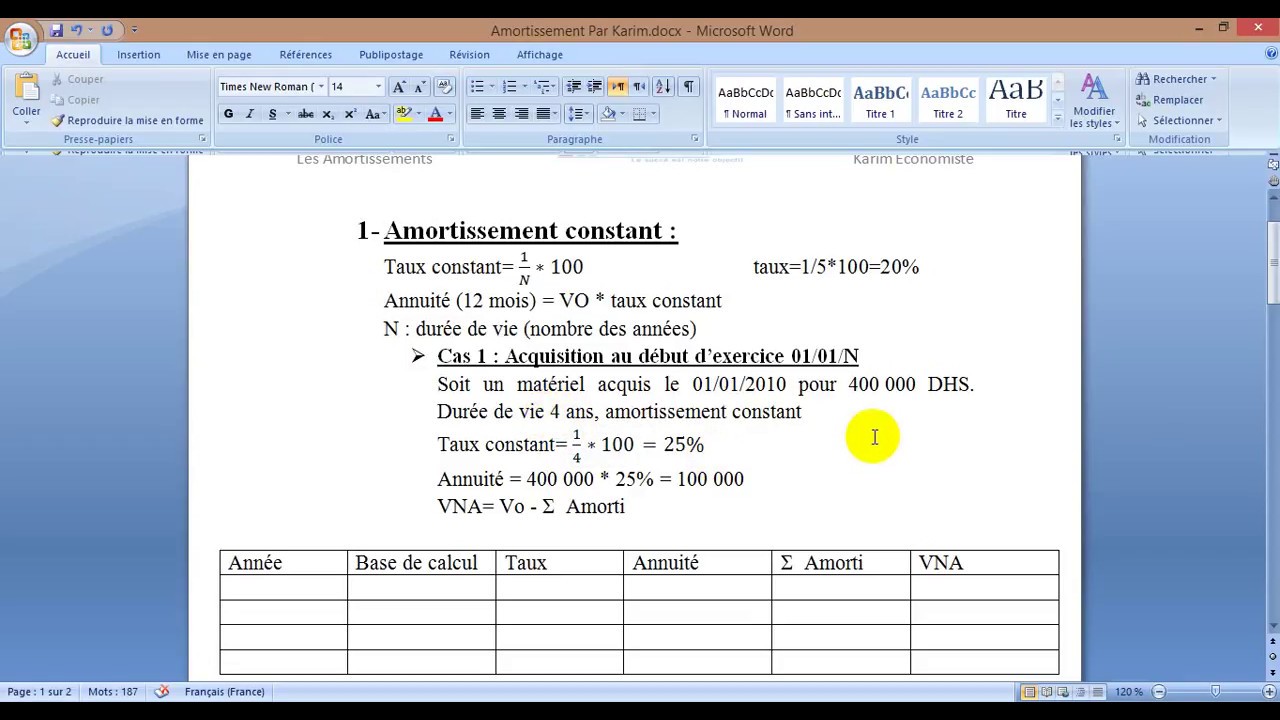This screenshot has width=1280, height=720.
Task: Open Word help question mark
Action: (x=1269, y=55)
